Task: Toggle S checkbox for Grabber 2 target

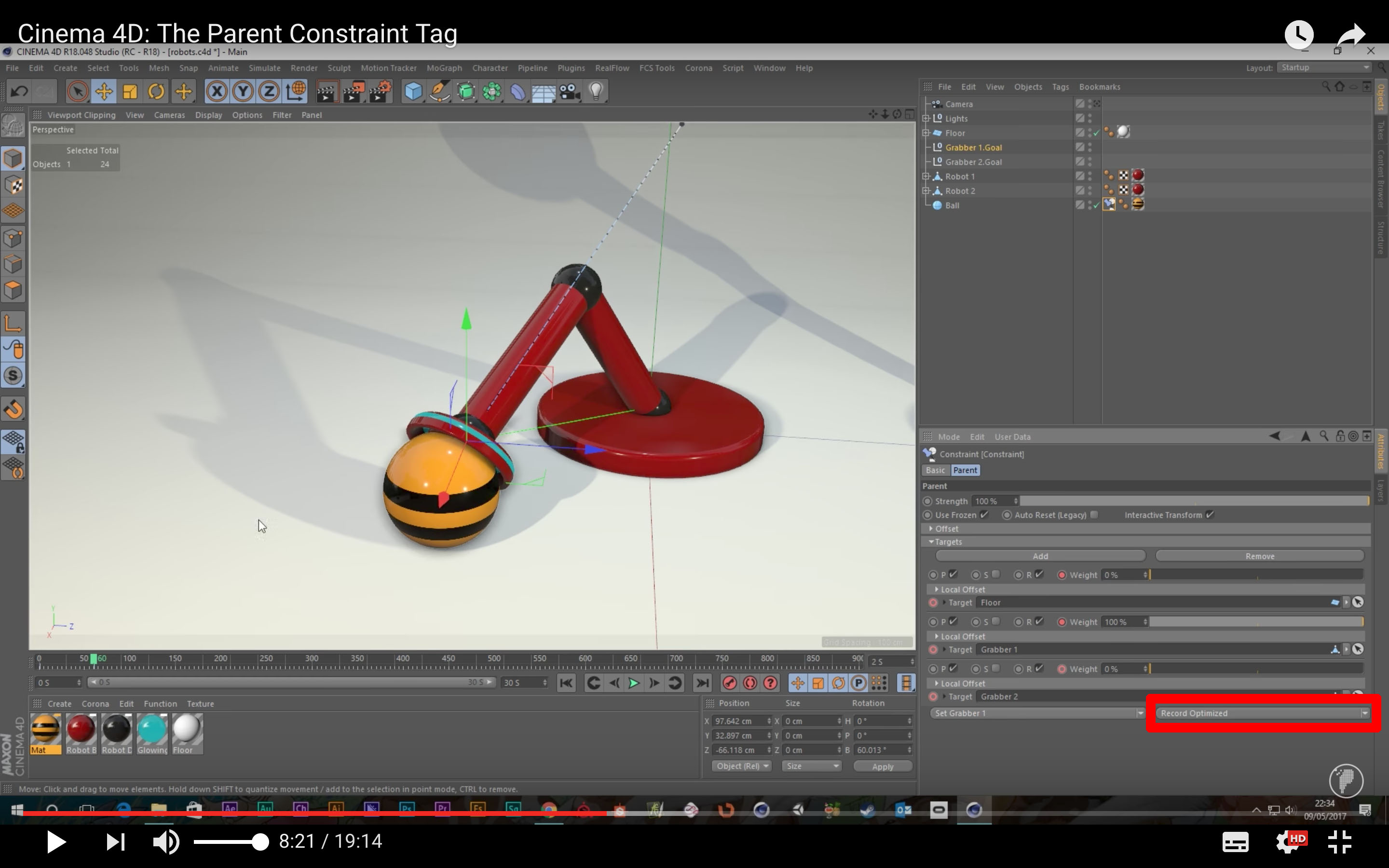Action: click(x=996, y=668)
